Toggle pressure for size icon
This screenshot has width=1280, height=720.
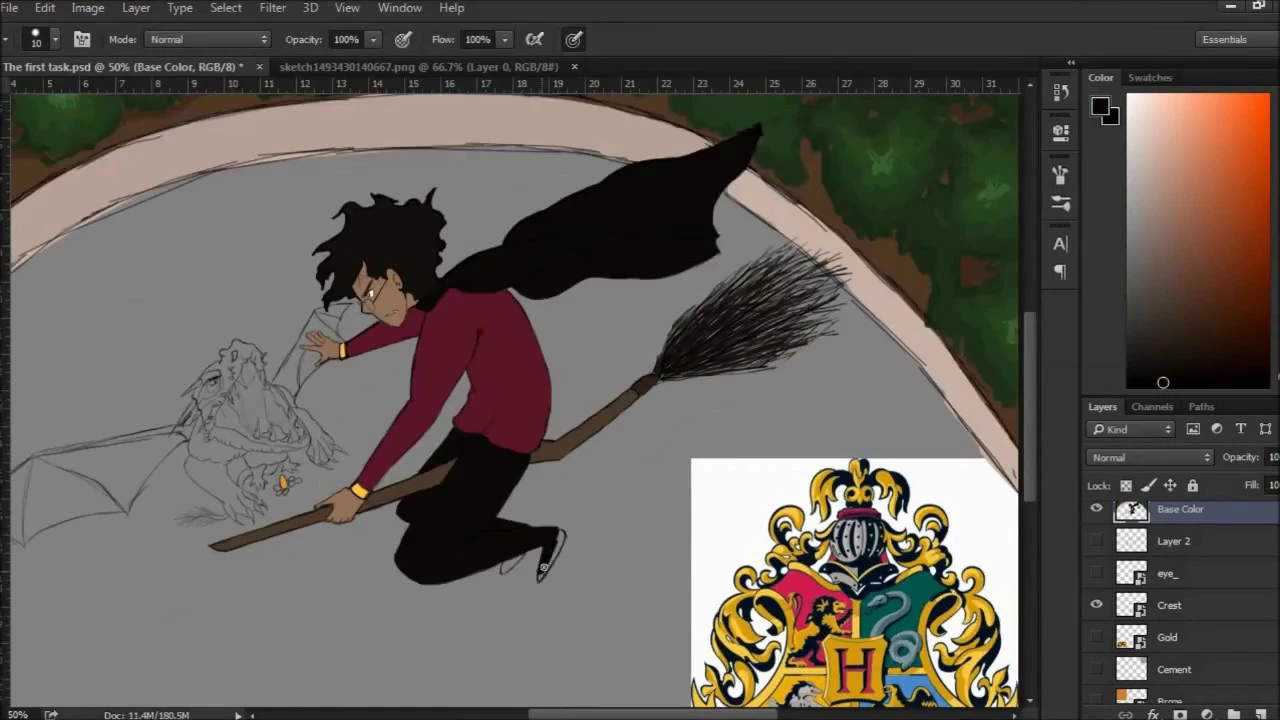point(574,40)
